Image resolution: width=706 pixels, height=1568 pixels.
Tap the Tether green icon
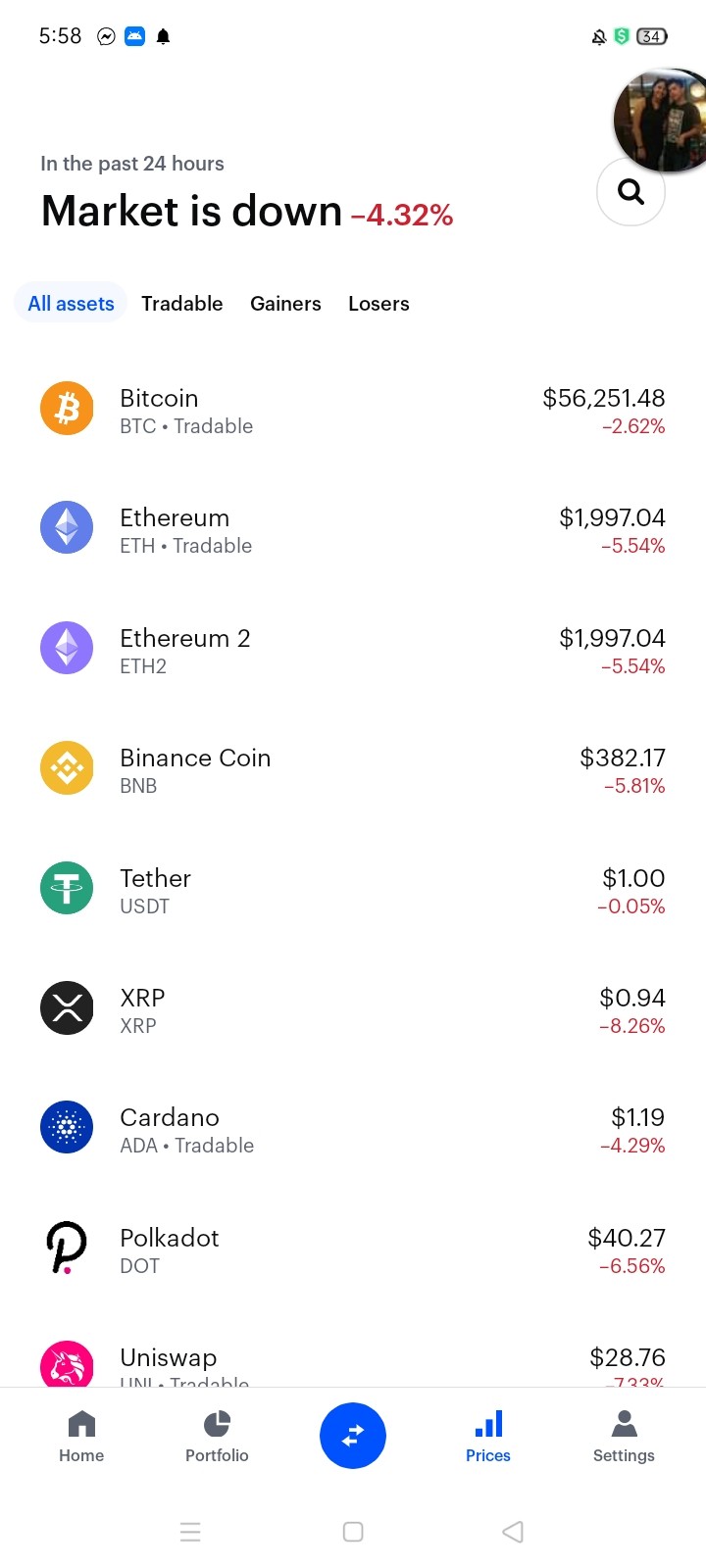click(67, 888)
